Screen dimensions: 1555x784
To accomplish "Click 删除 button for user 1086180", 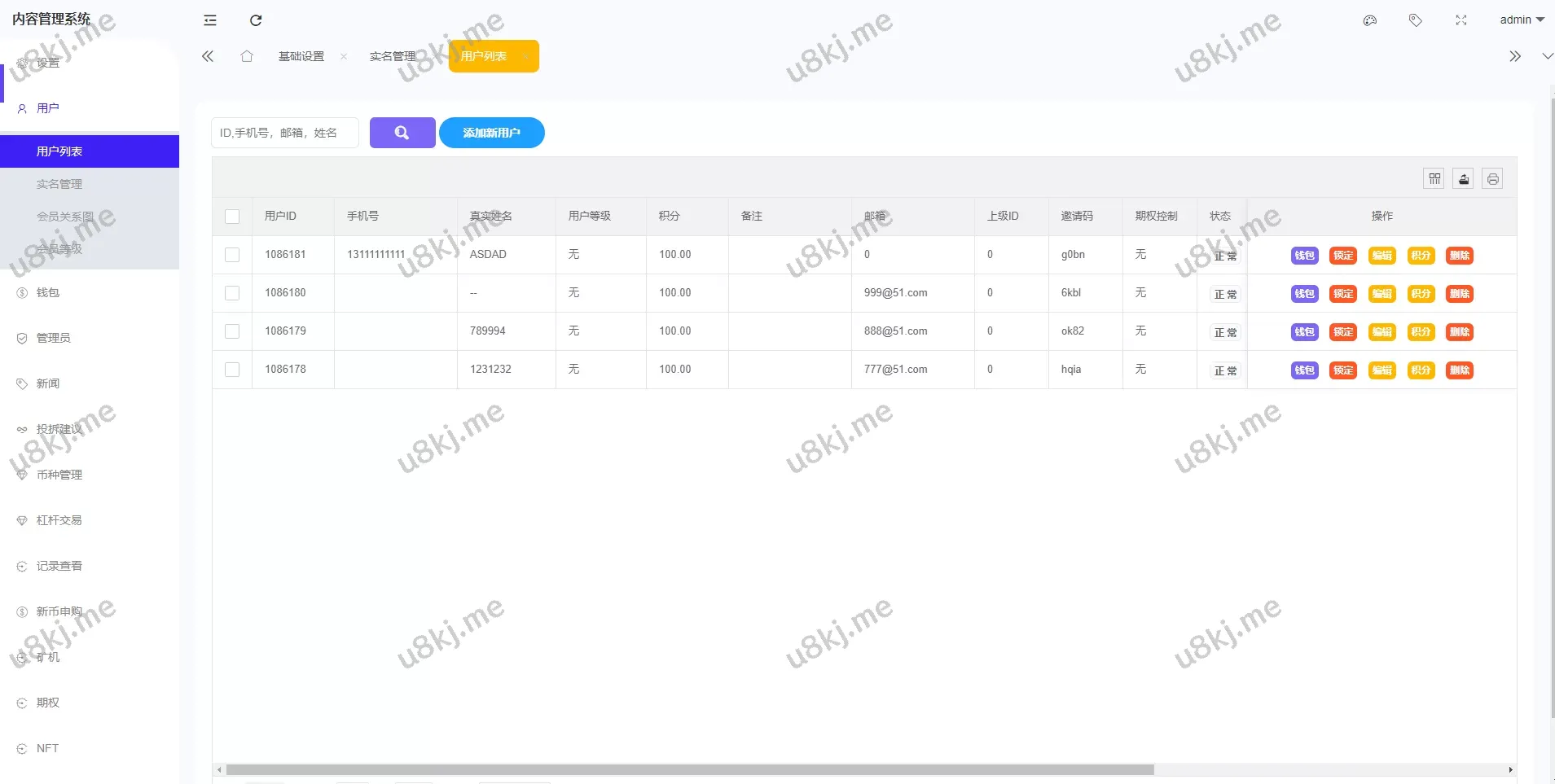I will click(1459, 294).
